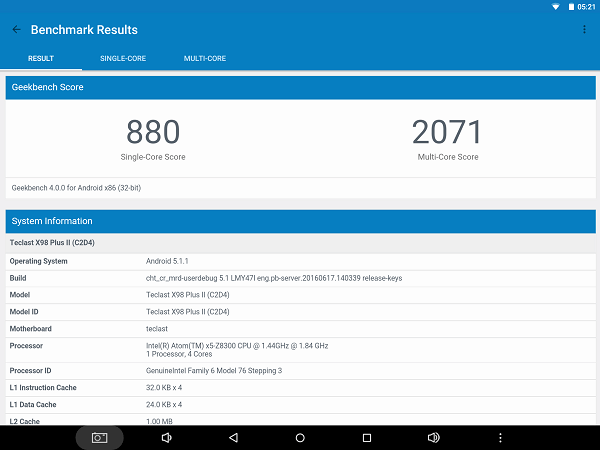
Task: Tap the Android back triangle button
Action: pos(233,437)
